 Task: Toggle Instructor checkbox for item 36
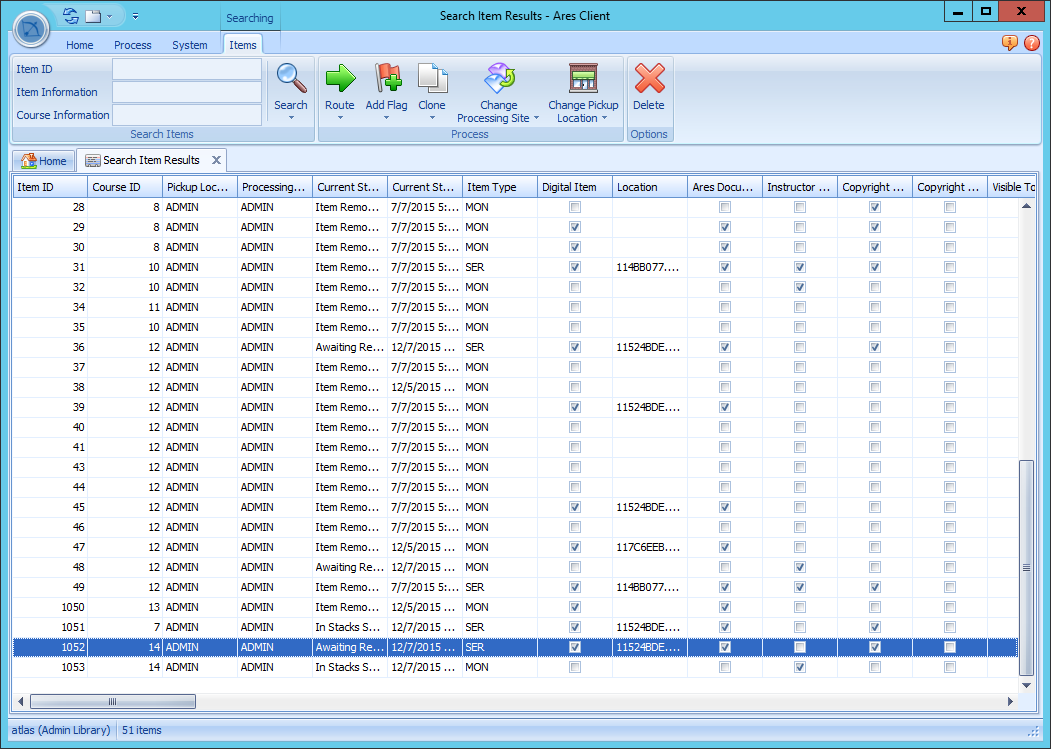[800, 347]
